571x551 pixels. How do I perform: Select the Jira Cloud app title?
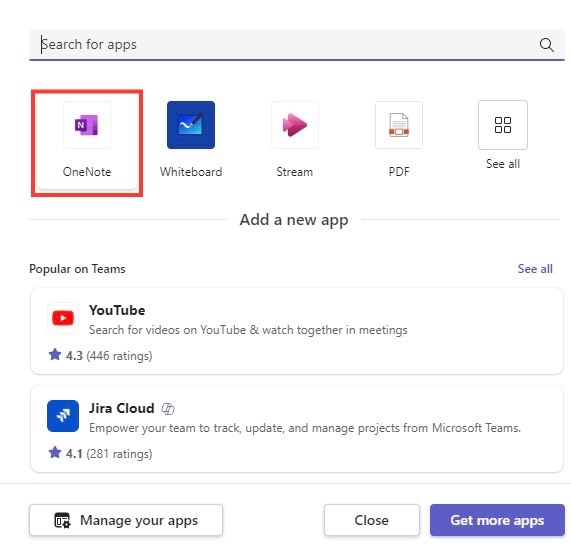pyautogui.click(x=122, y=408)
